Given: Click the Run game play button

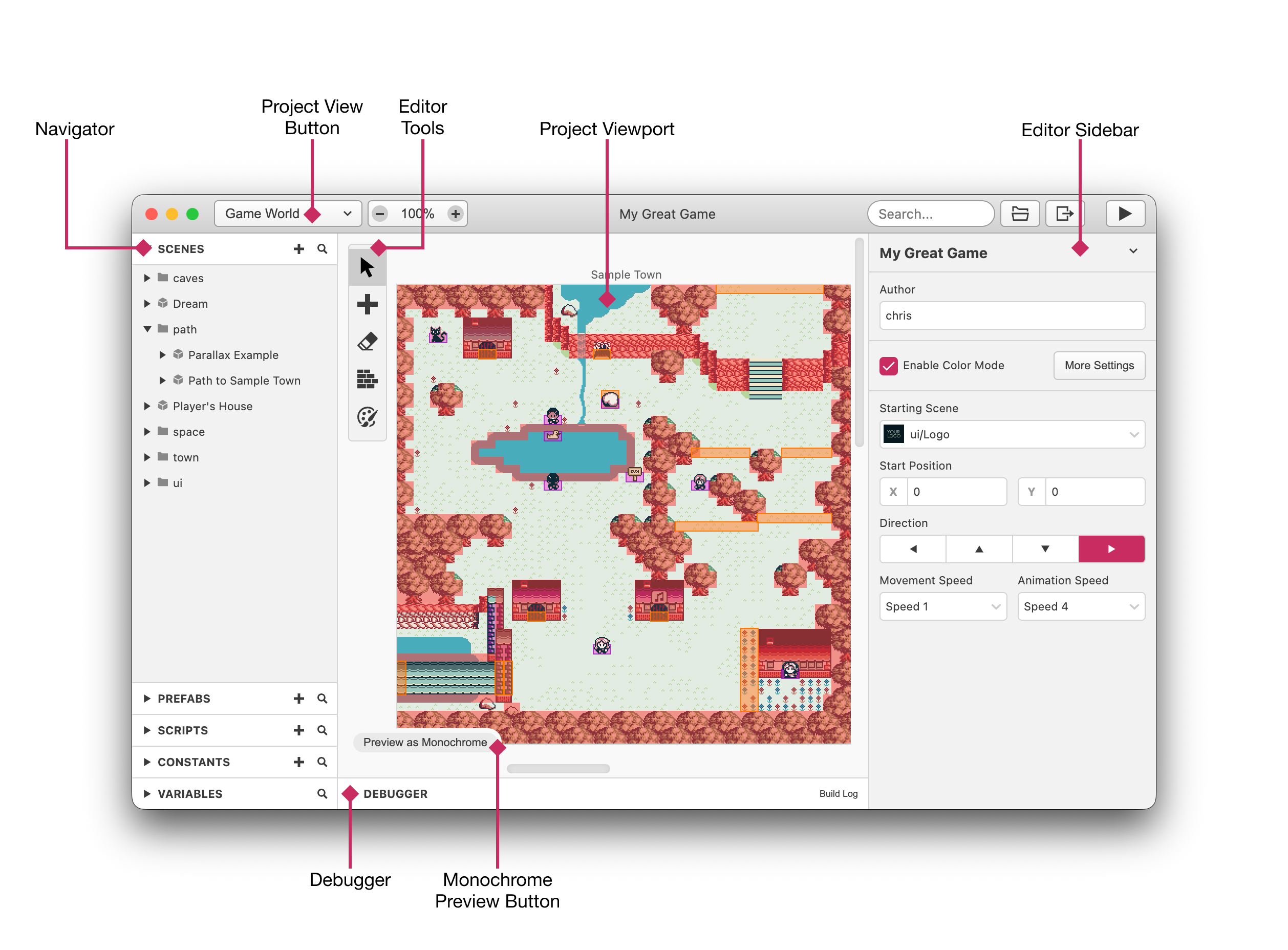Looking at the screenshot, I should 1124,214.
